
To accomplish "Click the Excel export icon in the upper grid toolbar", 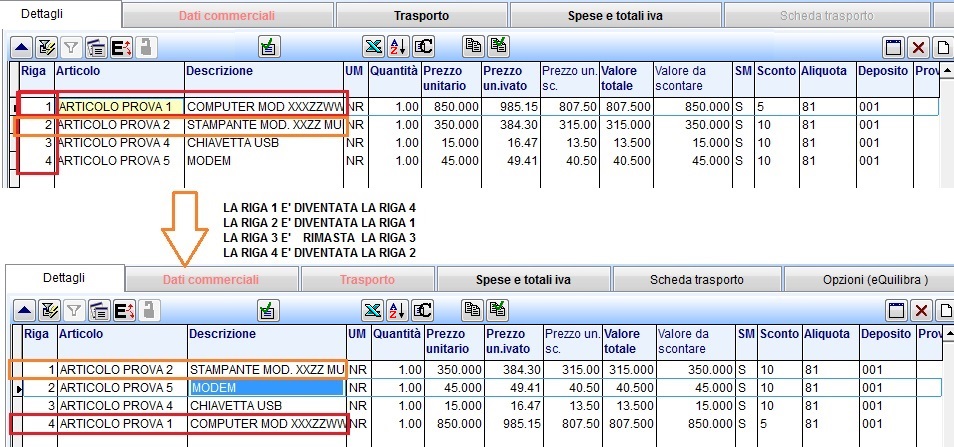I will tap(371, 46).
